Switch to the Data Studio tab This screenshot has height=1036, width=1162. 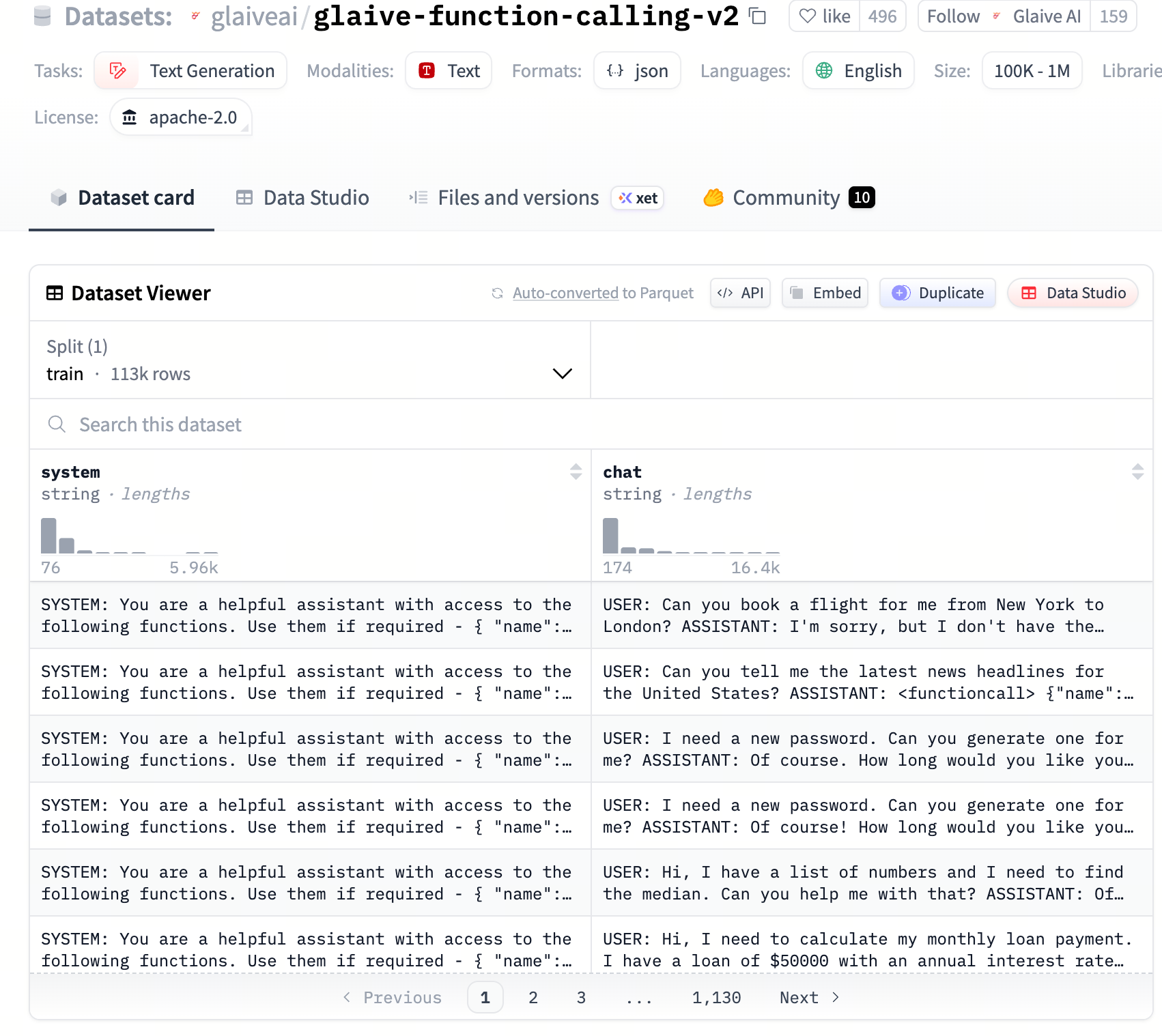click(302, 198)
